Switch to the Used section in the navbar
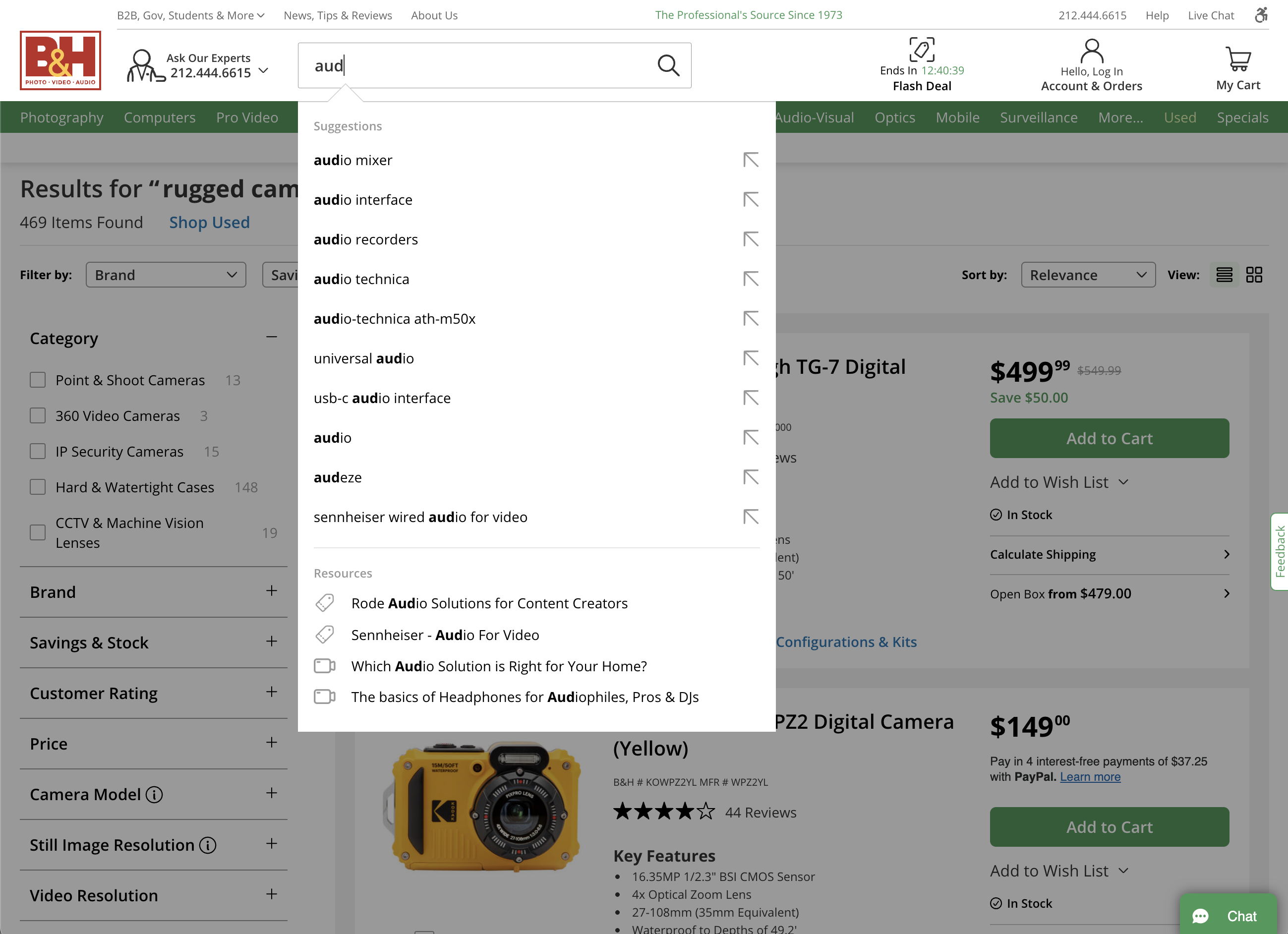The image size is (1288, 934). pos(1180,117)
